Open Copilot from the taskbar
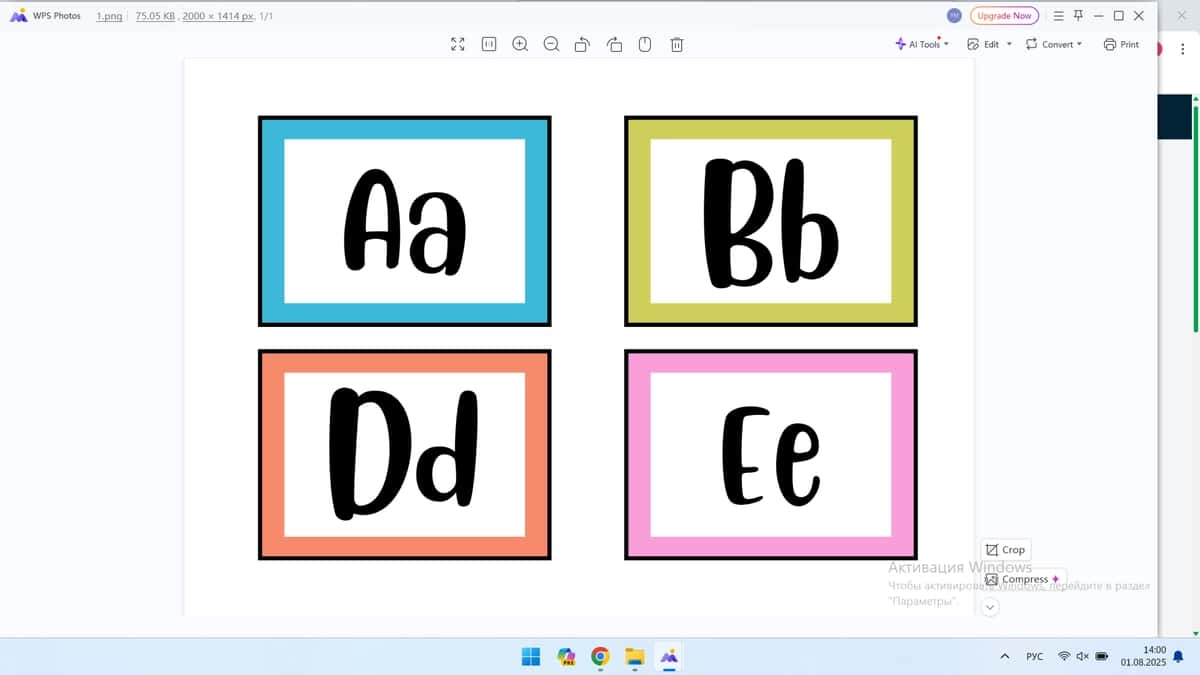The image size is (1200, 675). (x=566, y=656)
